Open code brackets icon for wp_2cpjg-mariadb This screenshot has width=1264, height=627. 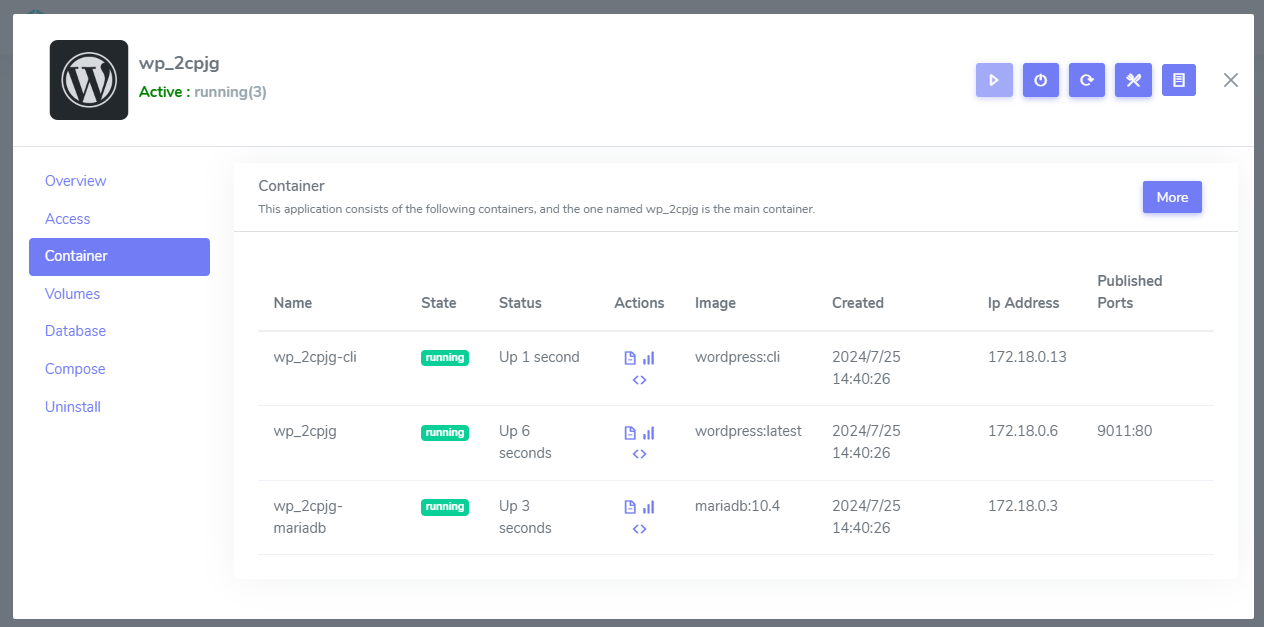tap(639, 529)
